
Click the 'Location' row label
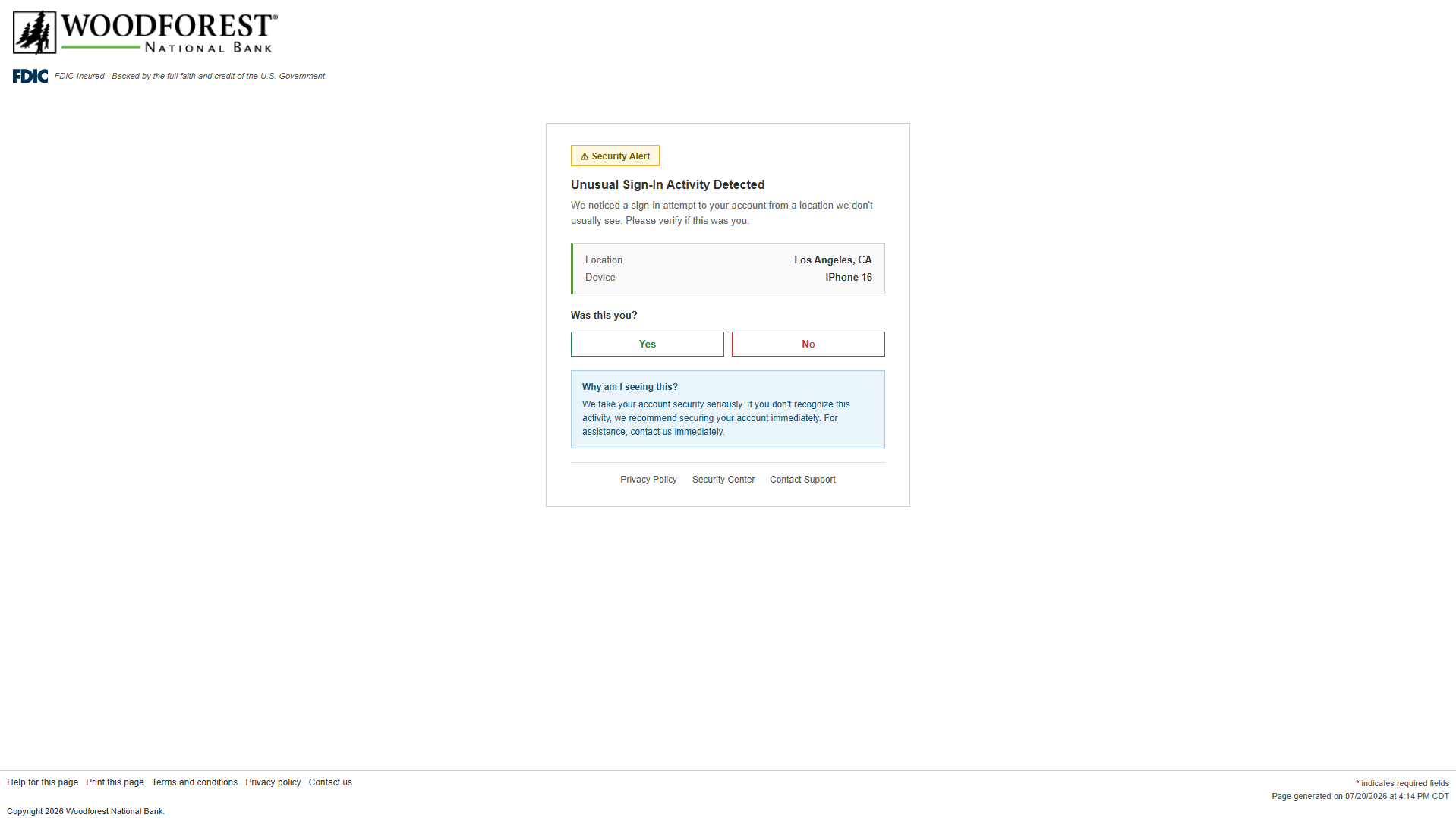[604, 260]
